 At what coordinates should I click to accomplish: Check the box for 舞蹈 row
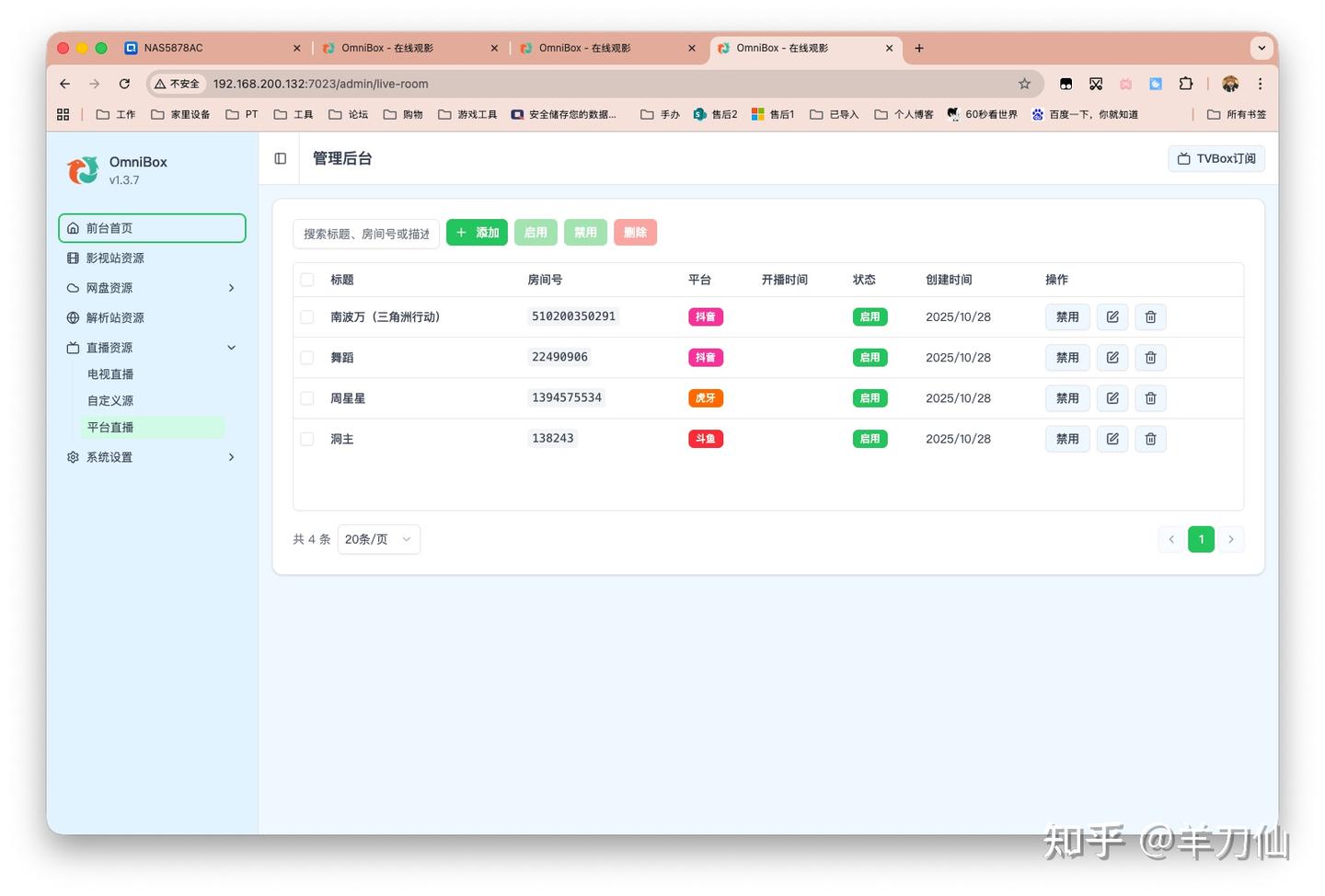point(307,358)
